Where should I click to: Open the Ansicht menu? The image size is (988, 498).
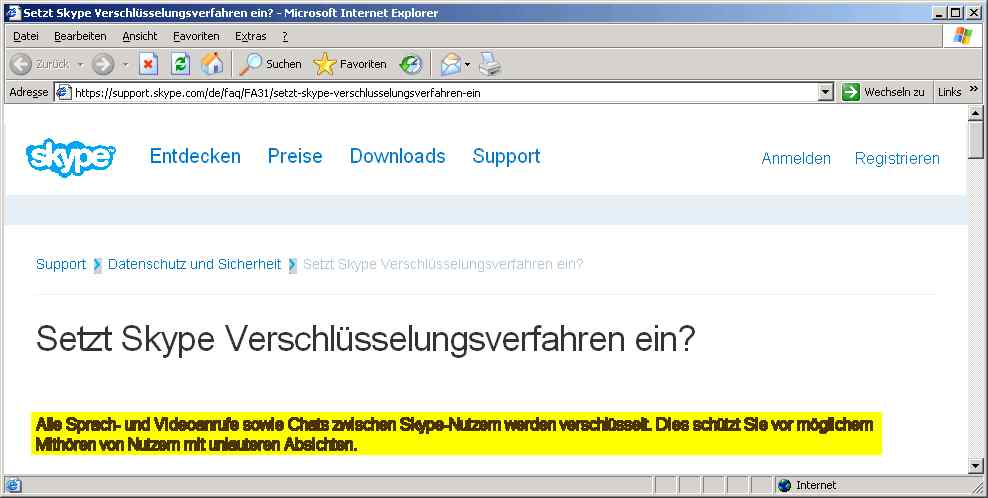(x=140, y=36)
